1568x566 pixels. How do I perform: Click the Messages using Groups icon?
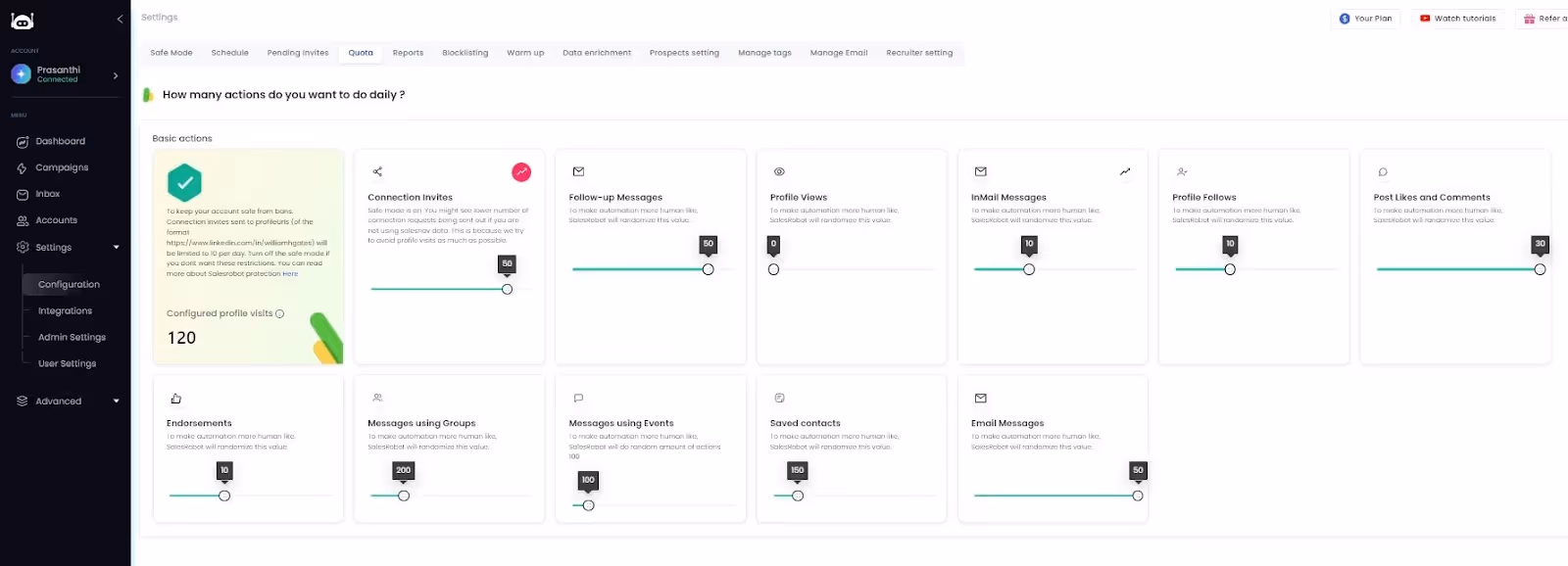point(377,398)
